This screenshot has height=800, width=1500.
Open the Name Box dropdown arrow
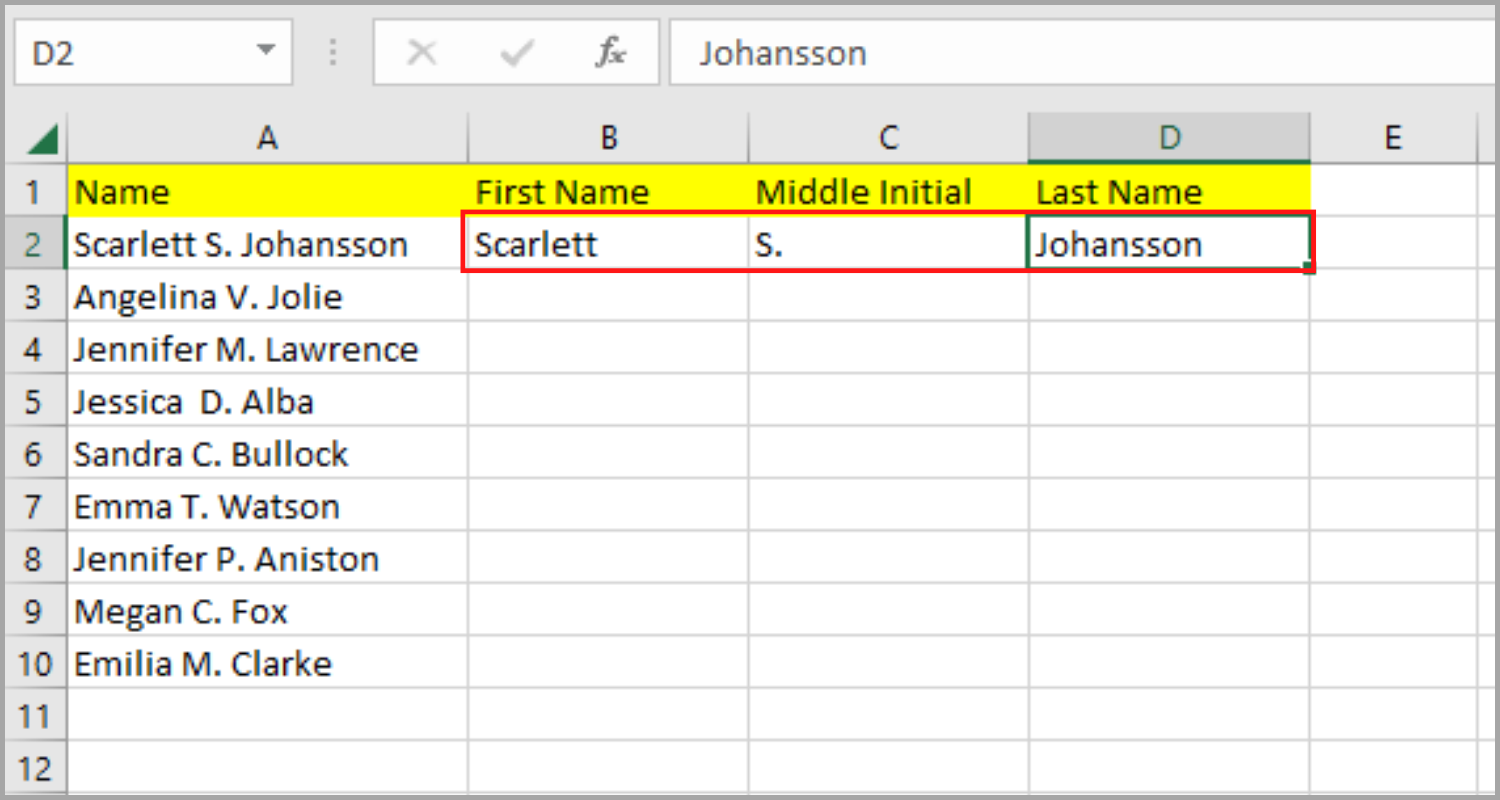click(265, 52)
